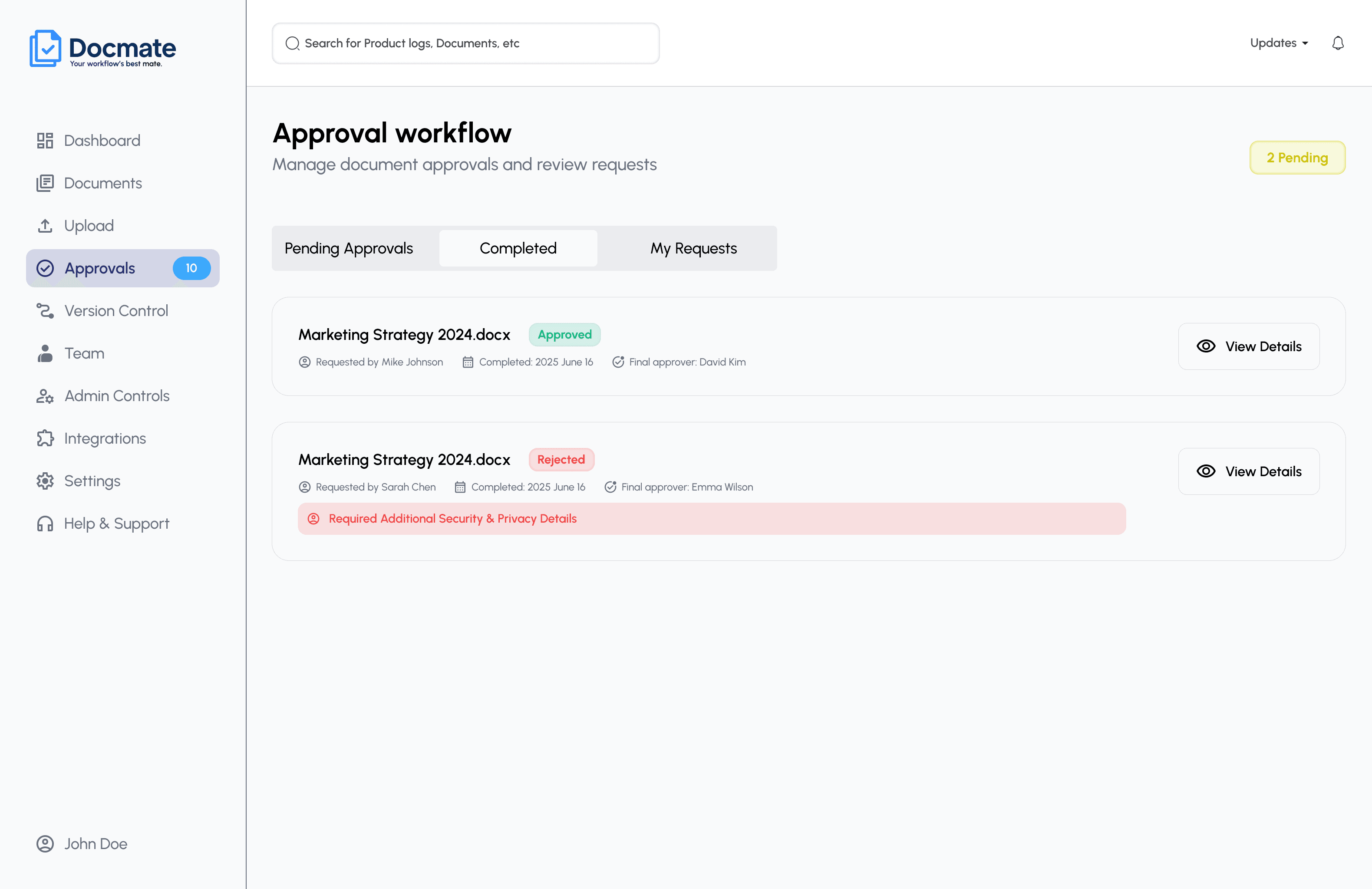Click the Approvals count badge showing 10
This screenshot has height=889, width=1372.
click(x=191, y=268)
